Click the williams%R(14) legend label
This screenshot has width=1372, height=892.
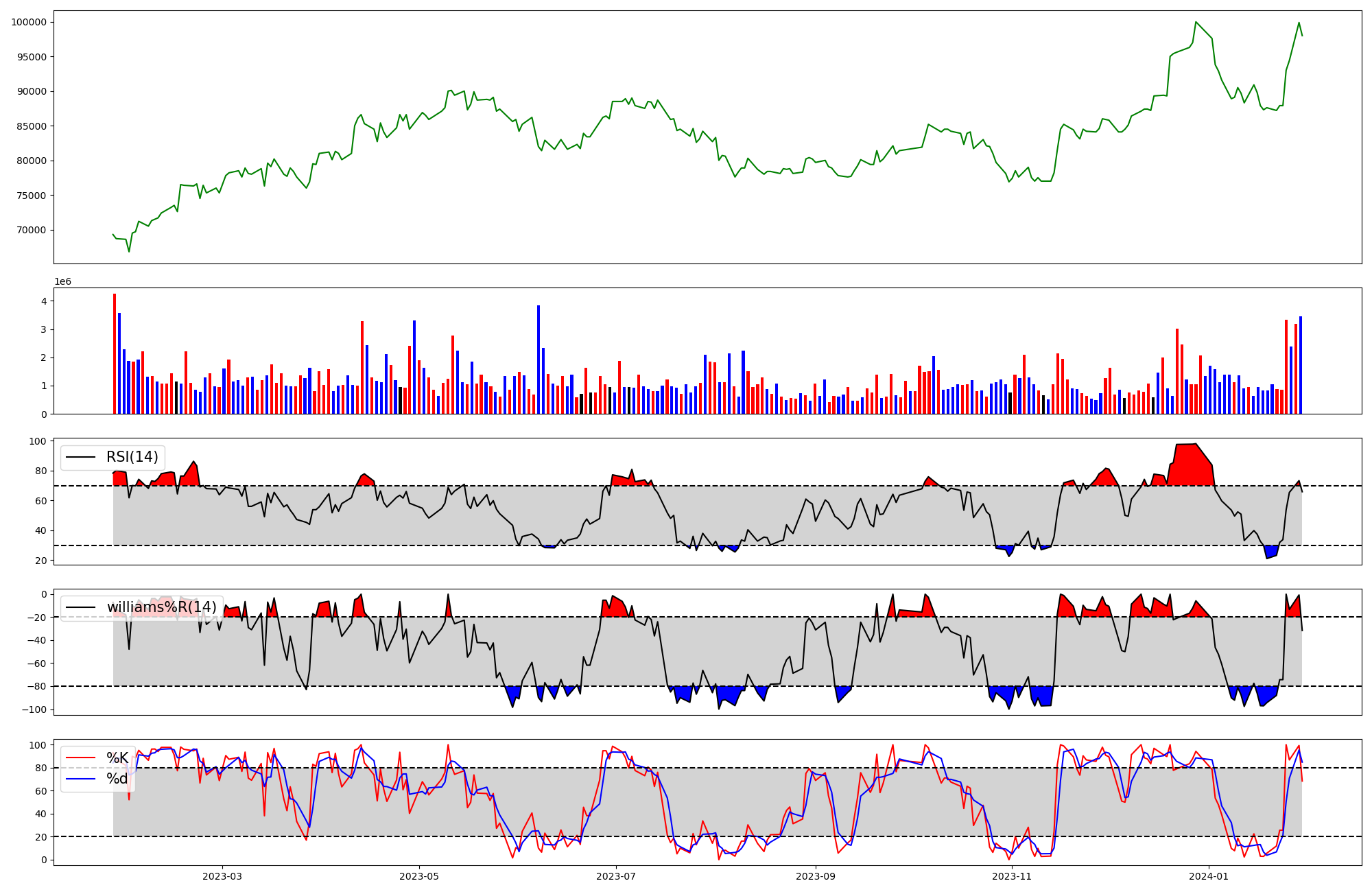tap(161, 607)
